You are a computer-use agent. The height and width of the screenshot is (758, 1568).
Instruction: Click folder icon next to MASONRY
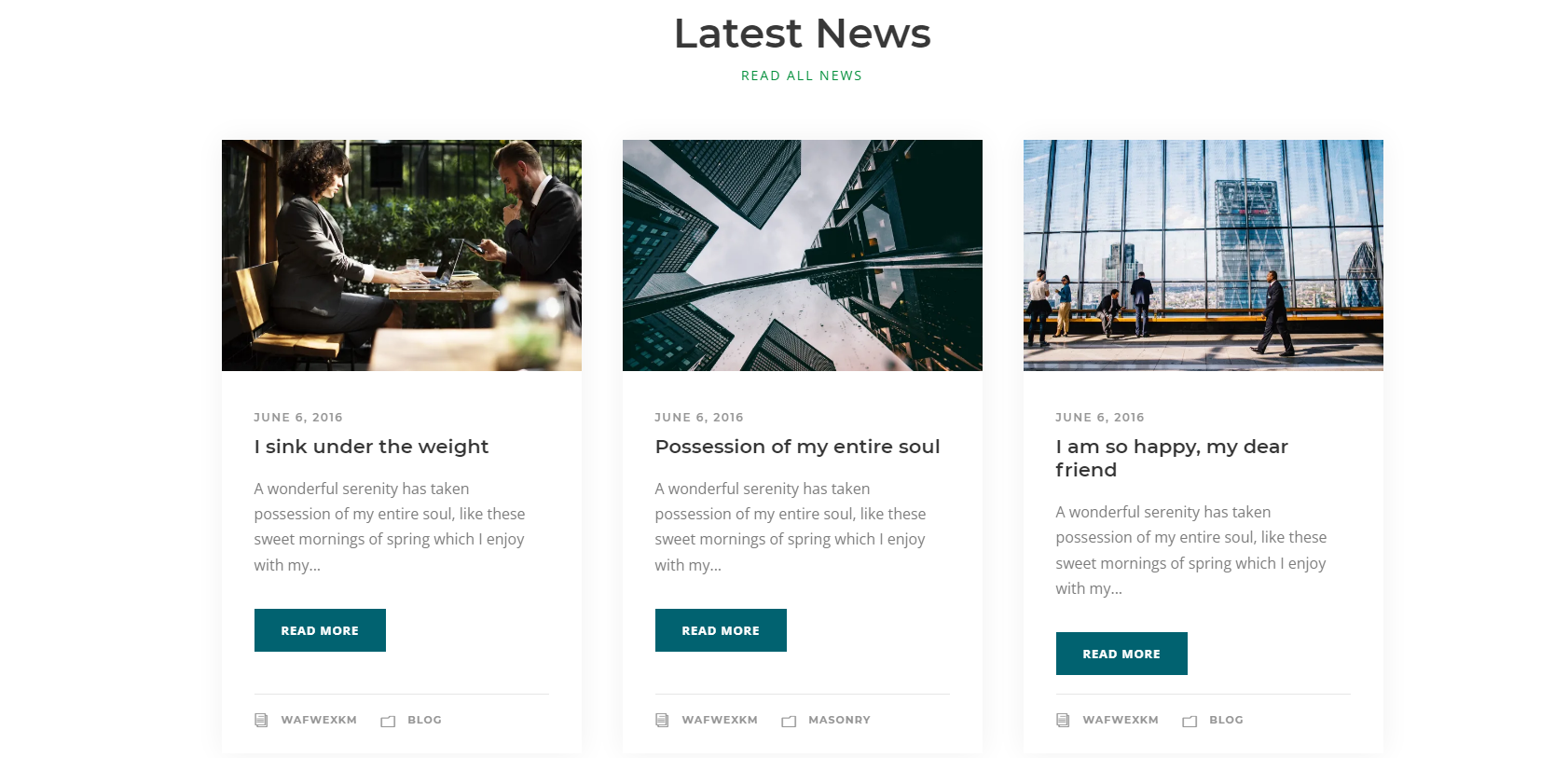pos(789,721)
